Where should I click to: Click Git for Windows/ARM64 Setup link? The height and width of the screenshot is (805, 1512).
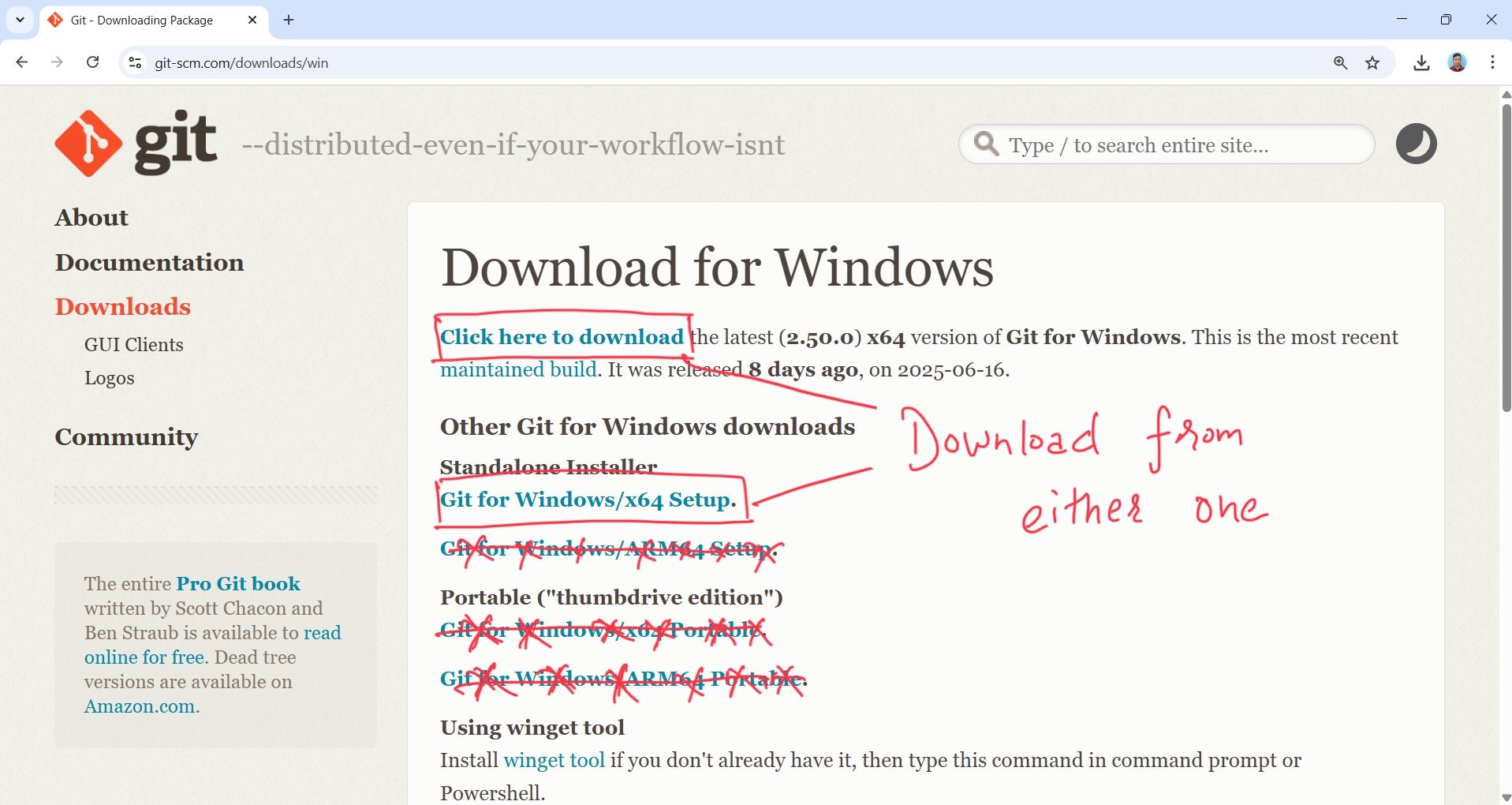click(x=605, y=549)
